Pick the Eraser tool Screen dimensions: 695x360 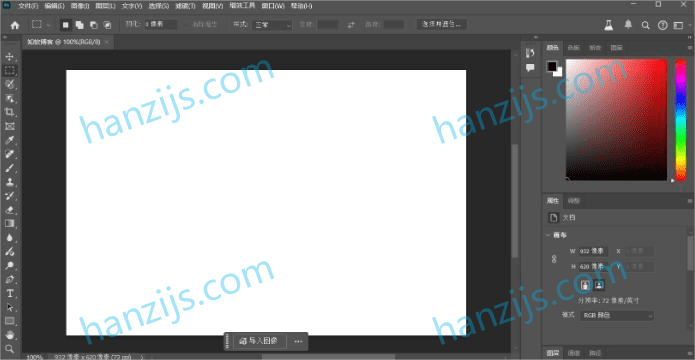9,210
